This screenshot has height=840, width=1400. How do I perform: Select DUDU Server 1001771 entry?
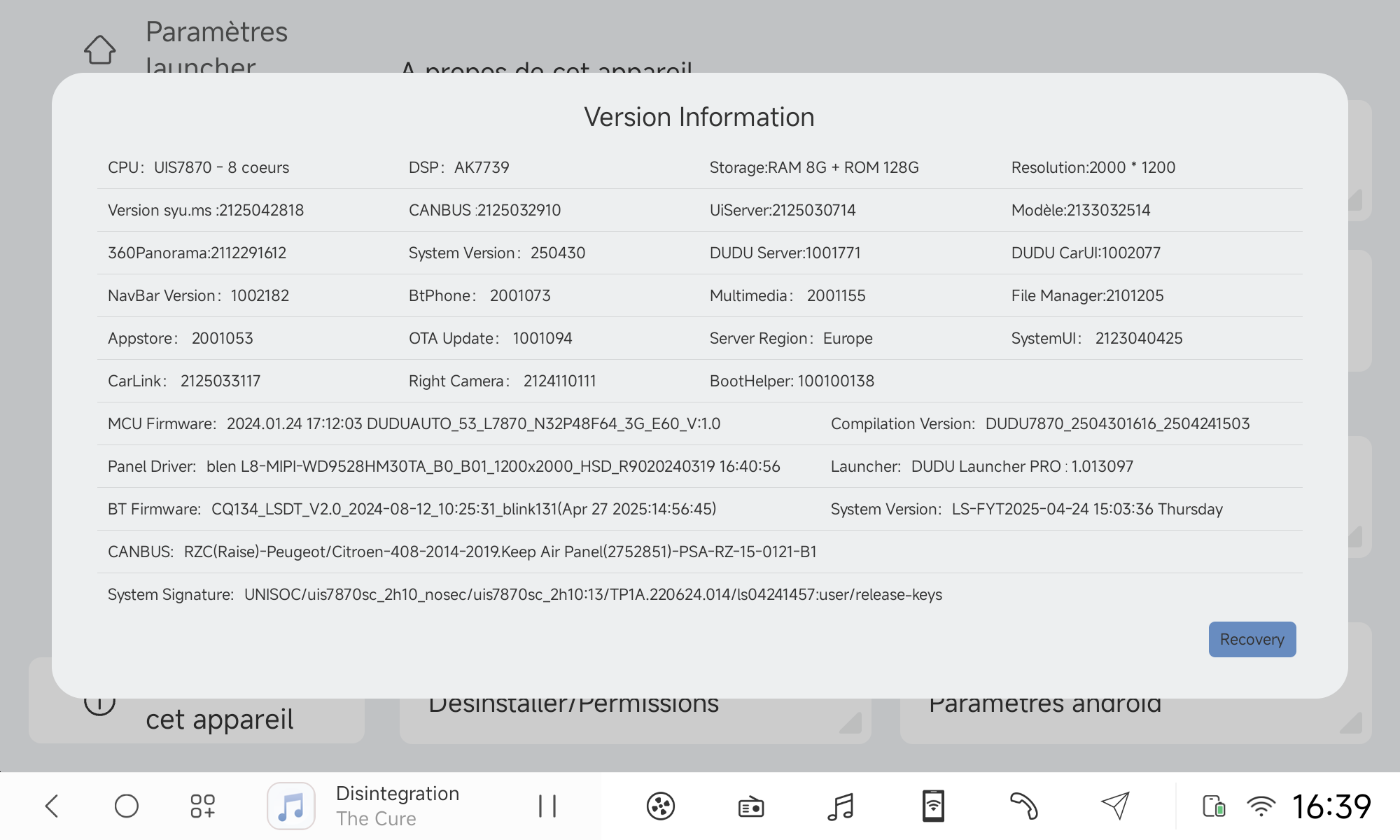tap(785, 253)
